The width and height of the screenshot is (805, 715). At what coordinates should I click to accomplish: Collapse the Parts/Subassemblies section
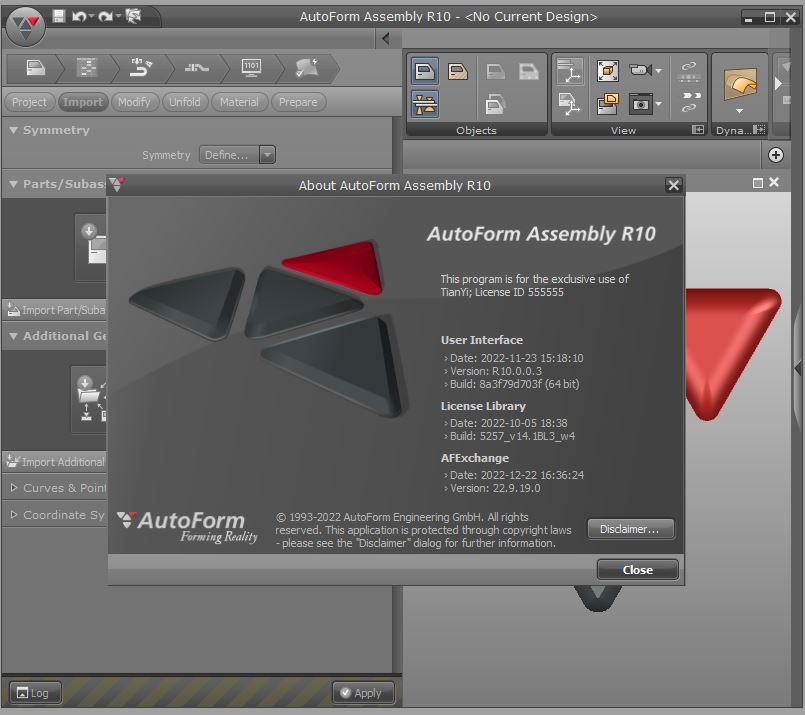(14, 184)
